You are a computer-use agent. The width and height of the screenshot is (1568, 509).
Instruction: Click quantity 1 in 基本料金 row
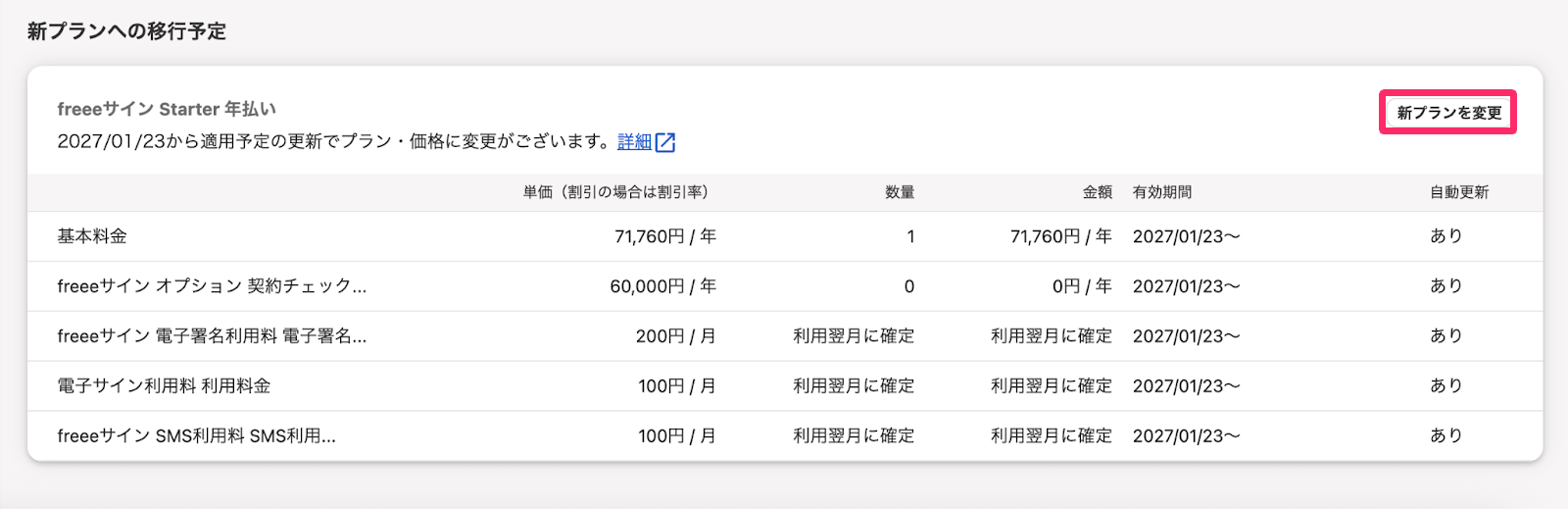tap(910, 236)
